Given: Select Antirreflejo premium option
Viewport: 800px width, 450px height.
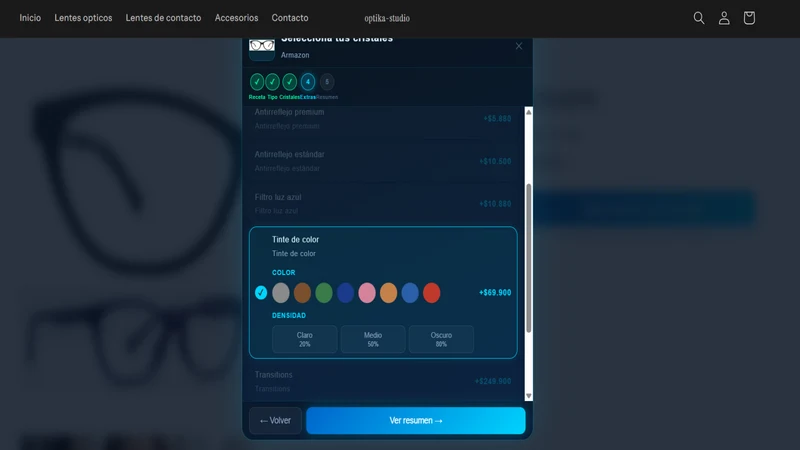Looking at the screenshot, I should (x=383, y=119).
